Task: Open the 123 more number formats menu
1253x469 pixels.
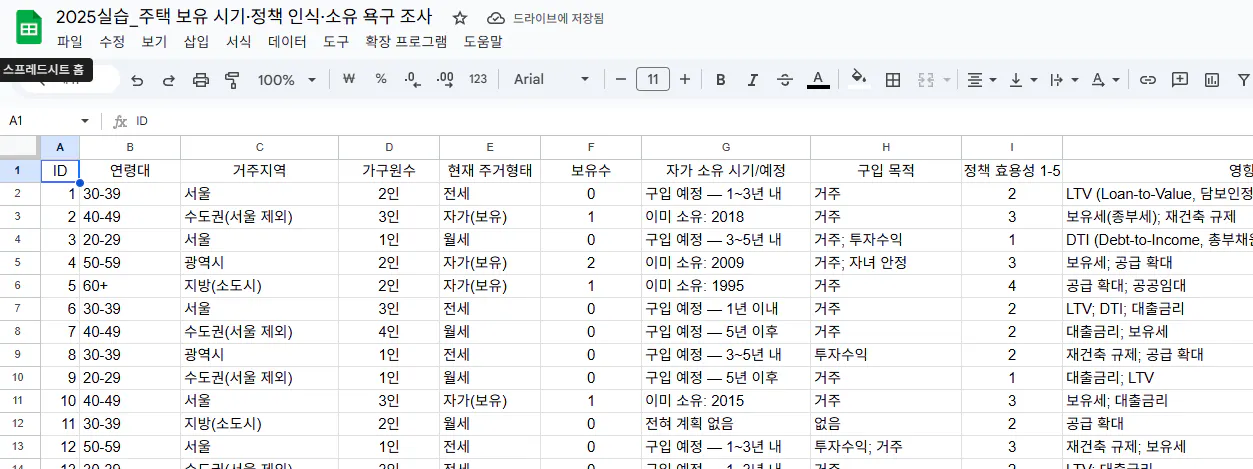Action: click(478, 79)
